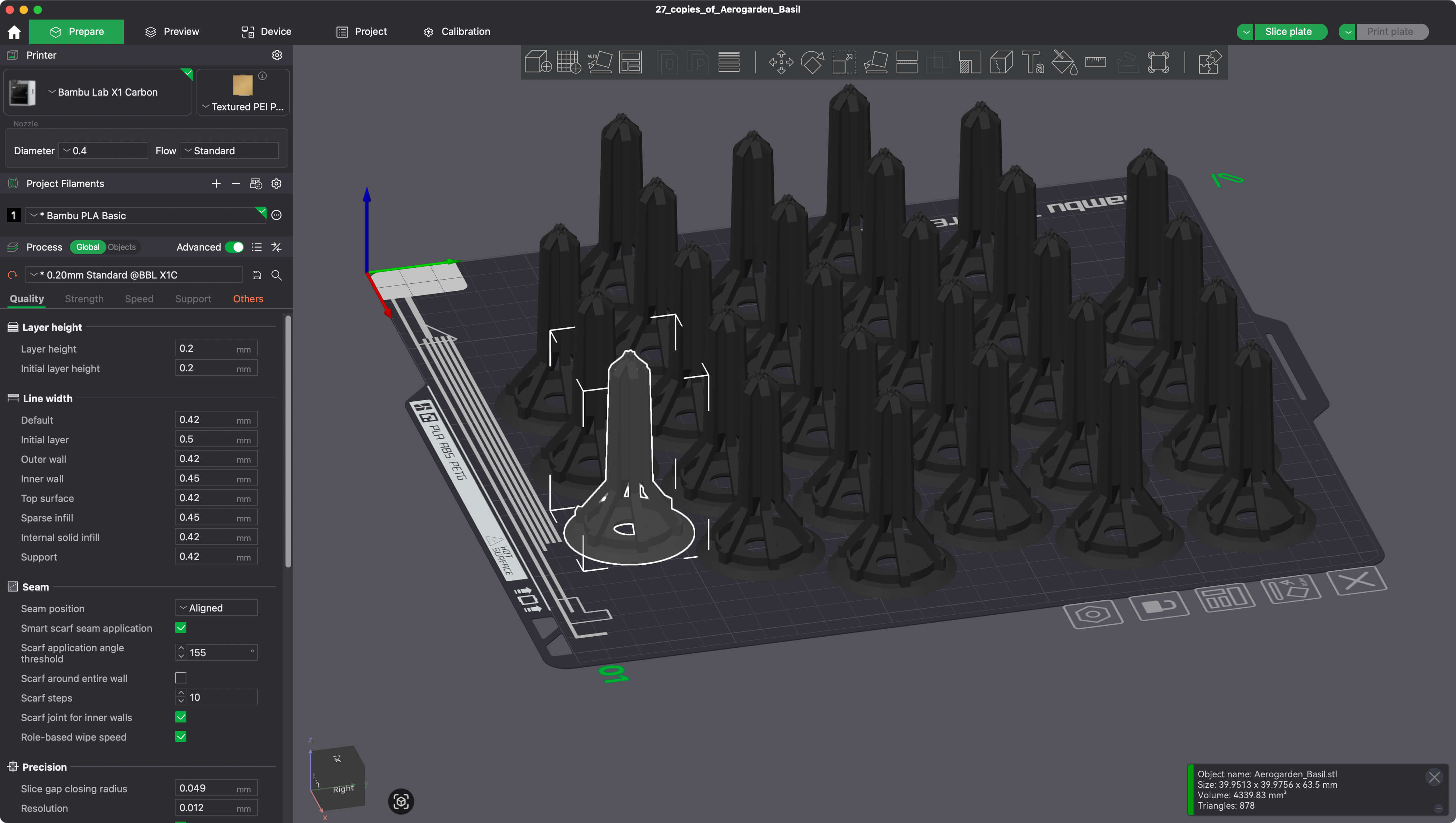This screenshot has height=823, width=1456.
Task: Select the Text shape tool
Action: pos(1033,62)
